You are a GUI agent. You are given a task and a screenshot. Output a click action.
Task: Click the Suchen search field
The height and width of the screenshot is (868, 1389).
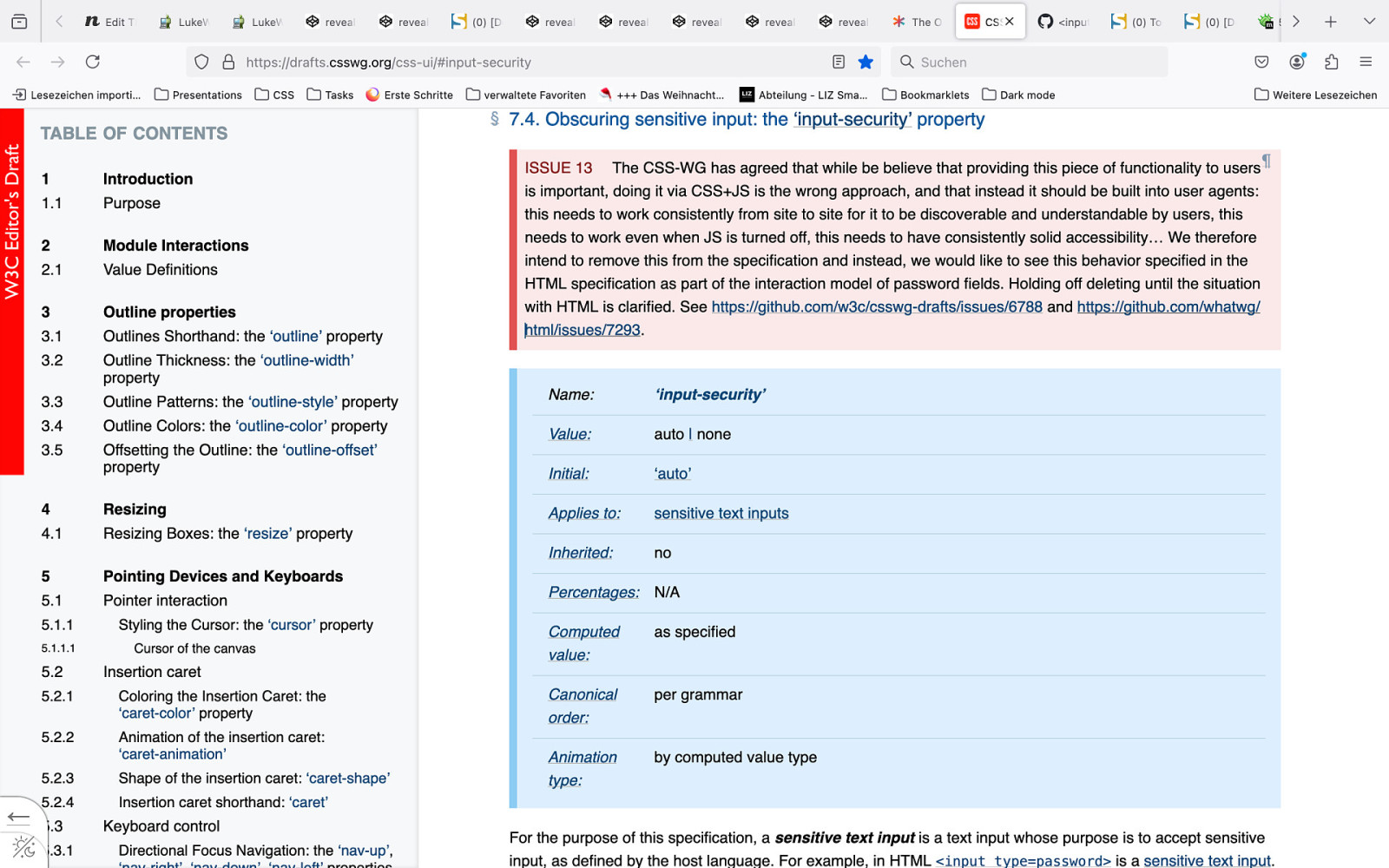(x=1029, y=62)
